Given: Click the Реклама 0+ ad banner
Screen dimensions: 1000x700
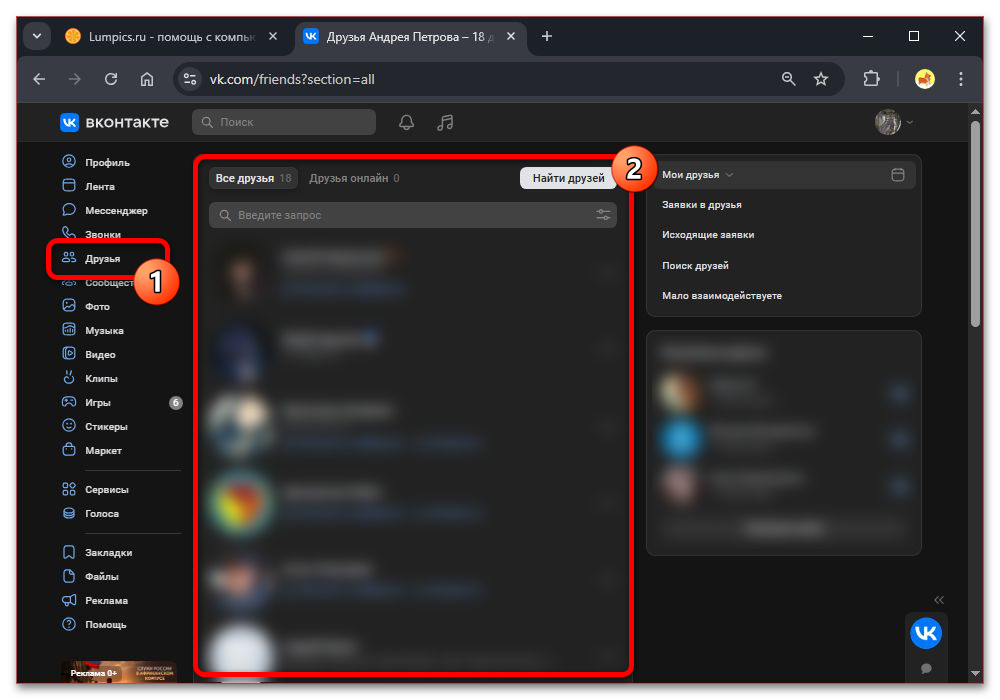Looking at the screenshot, I should tap(119, 672).
